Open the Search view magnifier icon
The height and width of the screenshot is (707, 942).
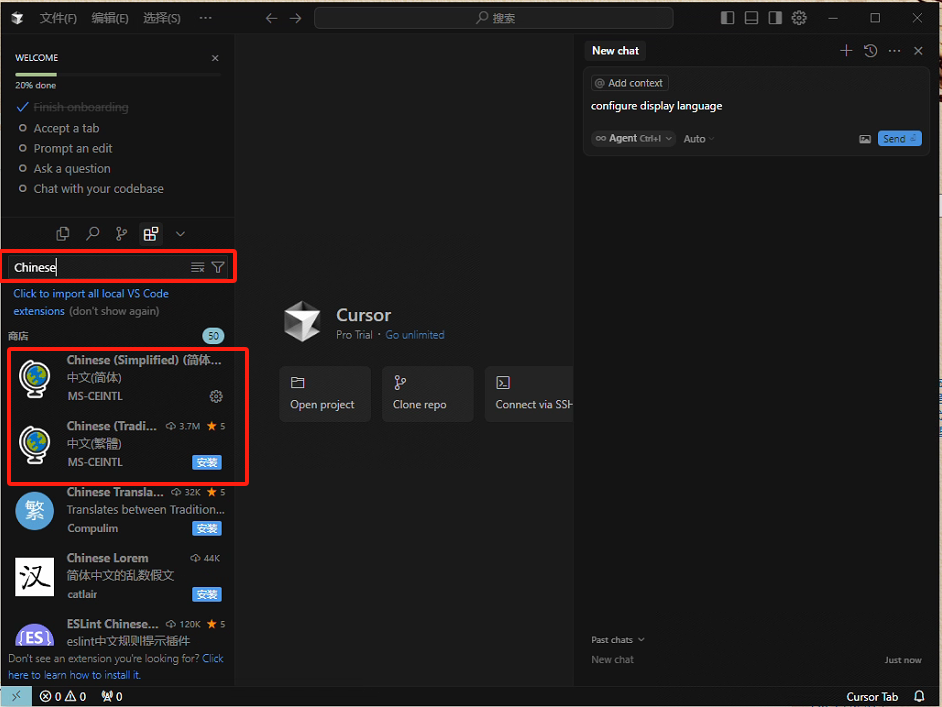[x=93, y=234]
